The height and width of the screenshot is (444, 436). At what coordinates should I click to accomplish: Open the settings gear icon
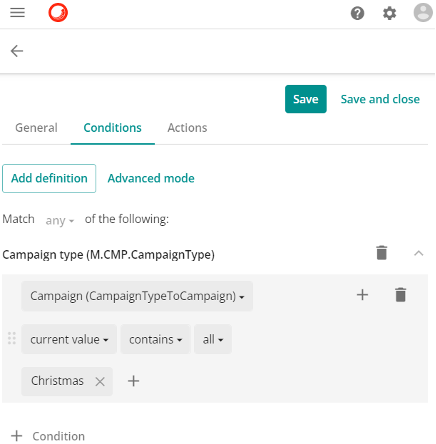click(x=389, y=13)
